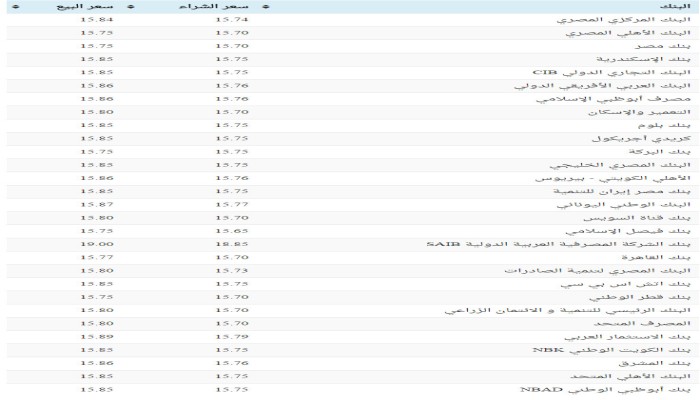Click sell price 19.00 in SAIB row

coord(97,244)
